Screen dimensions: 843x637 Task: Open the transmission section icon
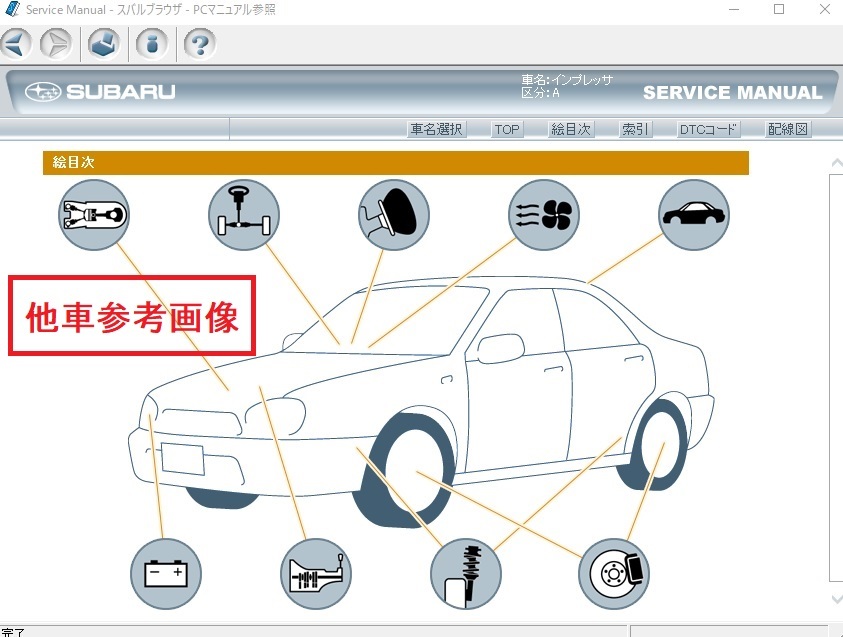click(x=316, y=574)
